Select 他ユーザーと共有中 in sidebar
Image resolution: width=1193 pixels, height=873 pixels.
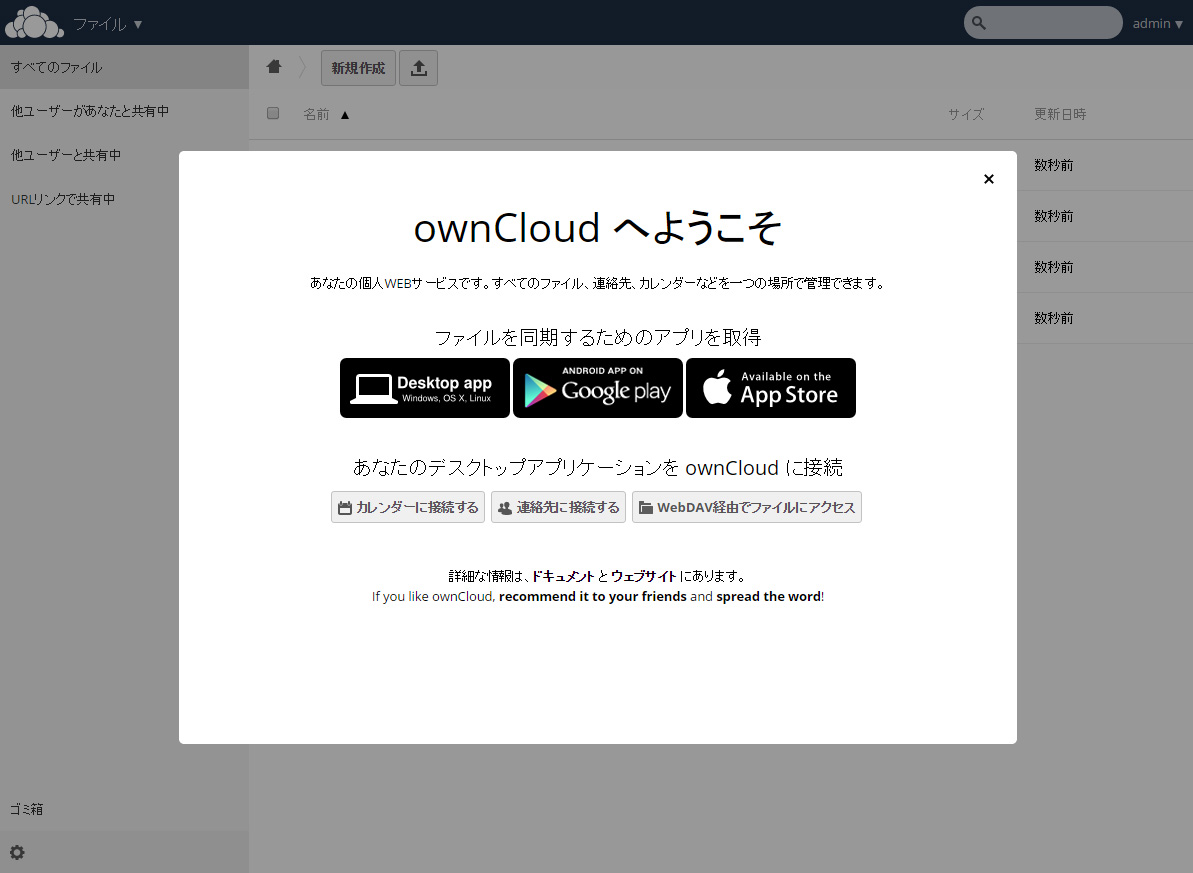coord(124,155)
